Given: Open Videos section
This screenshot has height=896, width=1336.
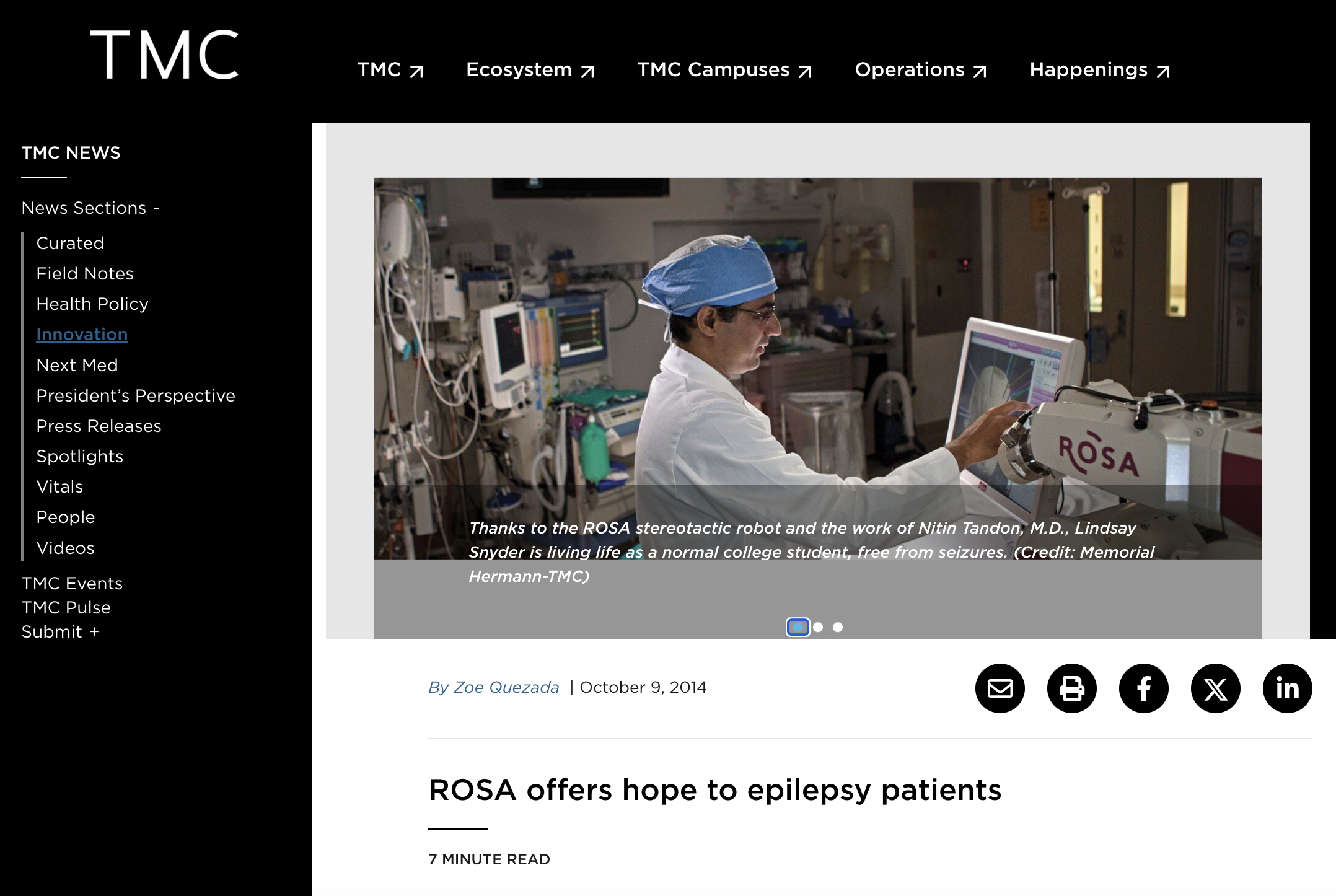Looking at the screenshot, I should click(x=65, y=548).
